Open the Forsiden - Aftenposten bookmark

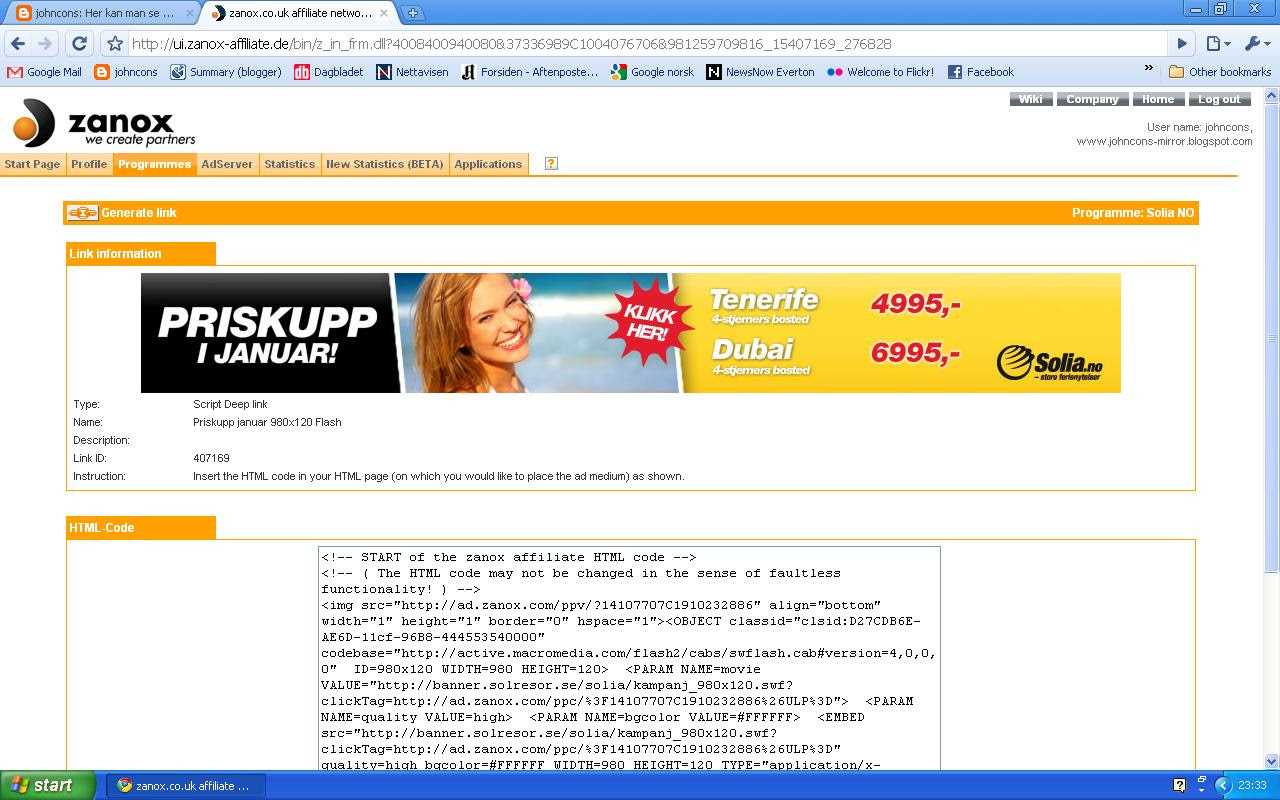tap(529, 72)
